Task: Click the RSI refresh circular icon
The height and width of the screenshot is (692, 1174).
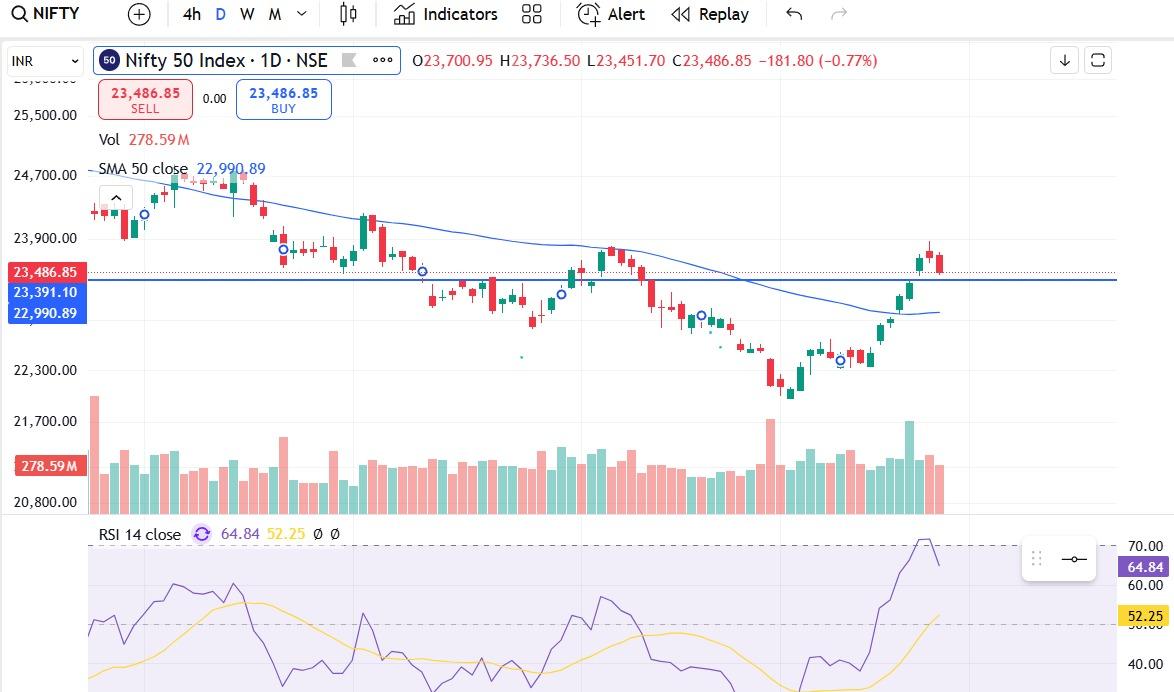Action: pos(201,534)
